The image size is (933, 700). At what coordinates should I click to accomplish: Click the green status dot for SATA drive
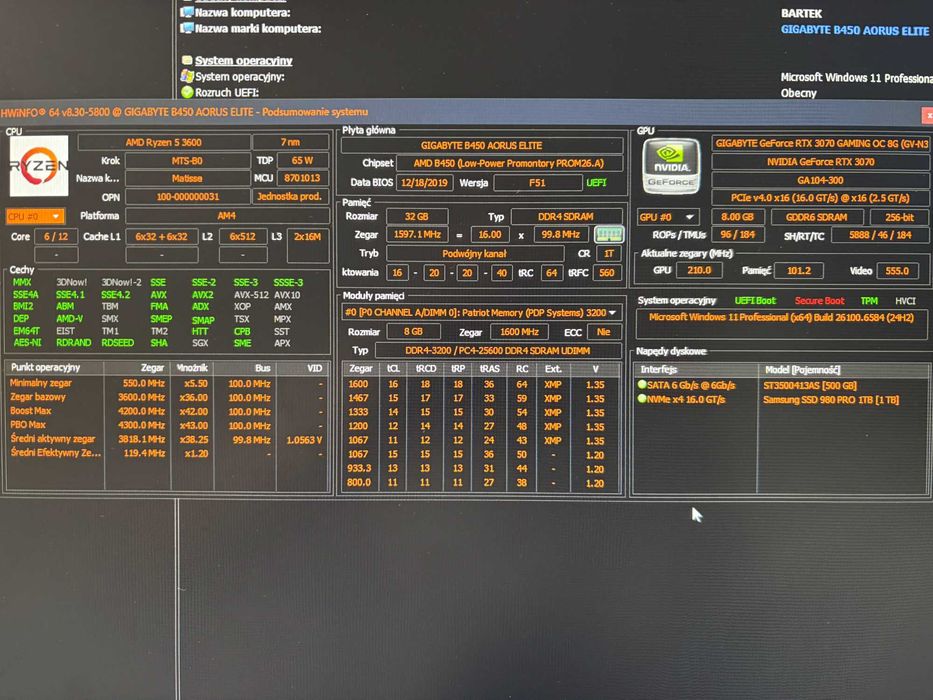641,385
